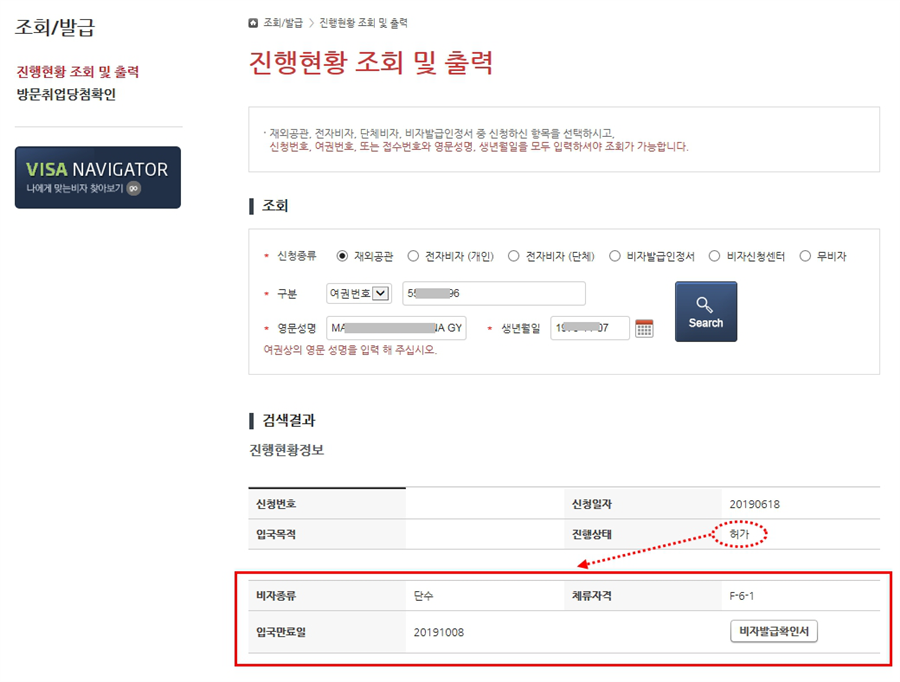Click the 입국목적 row label

click(276, 534)
